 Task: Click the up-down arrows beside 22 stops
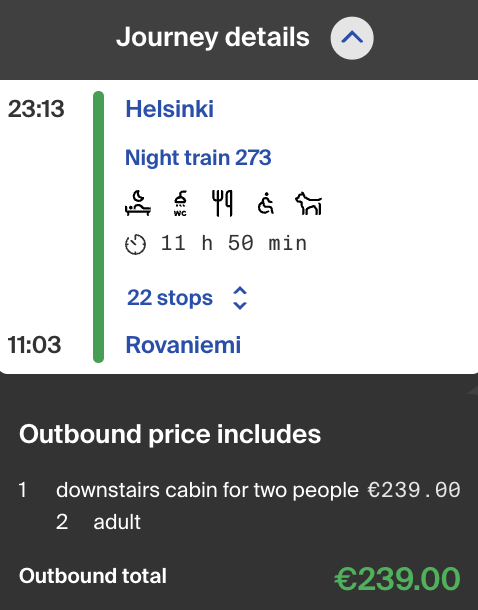[x=240, y=298]
